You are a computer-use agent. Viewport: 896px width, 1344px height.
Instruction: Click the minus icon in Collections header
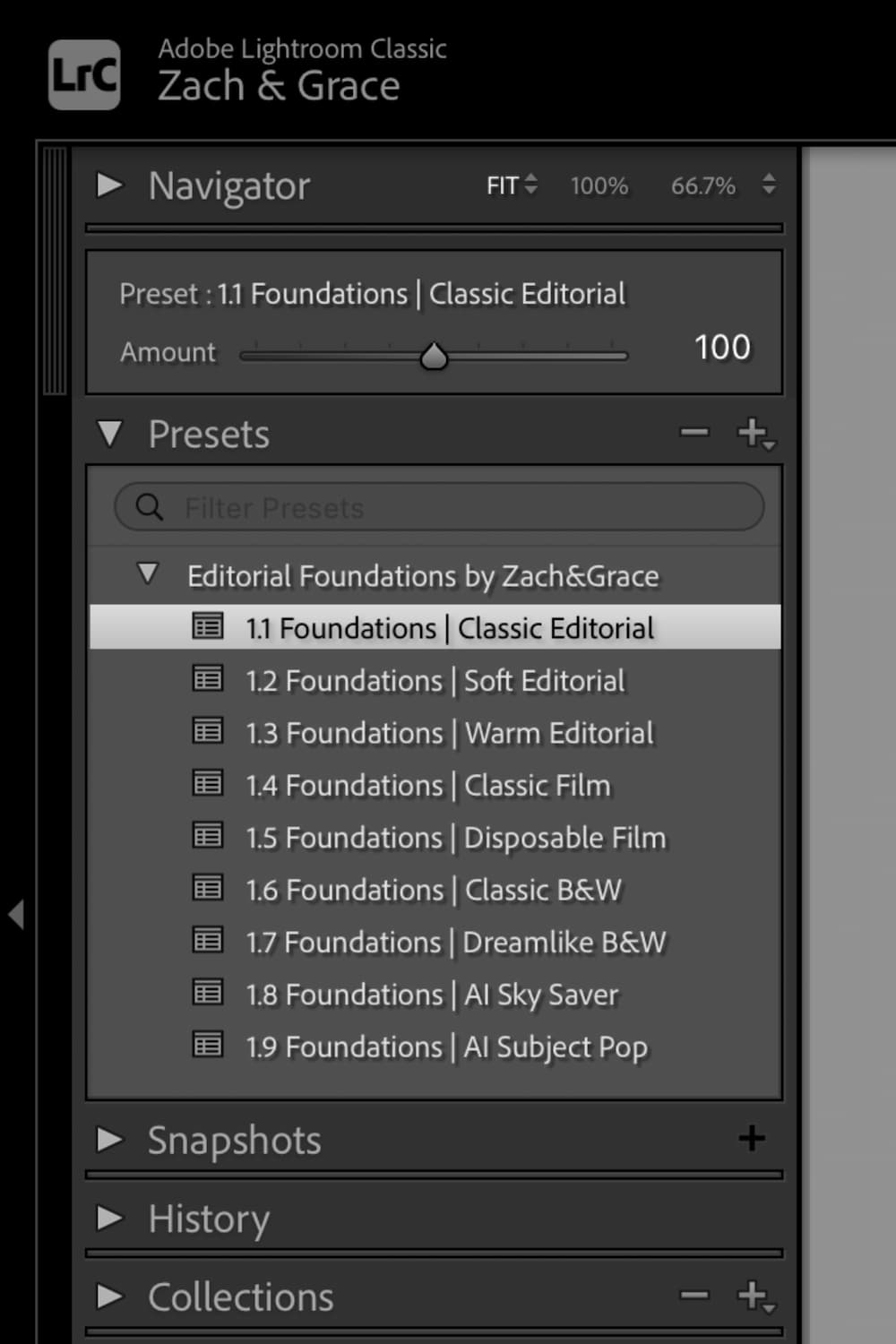(694, 1295)
